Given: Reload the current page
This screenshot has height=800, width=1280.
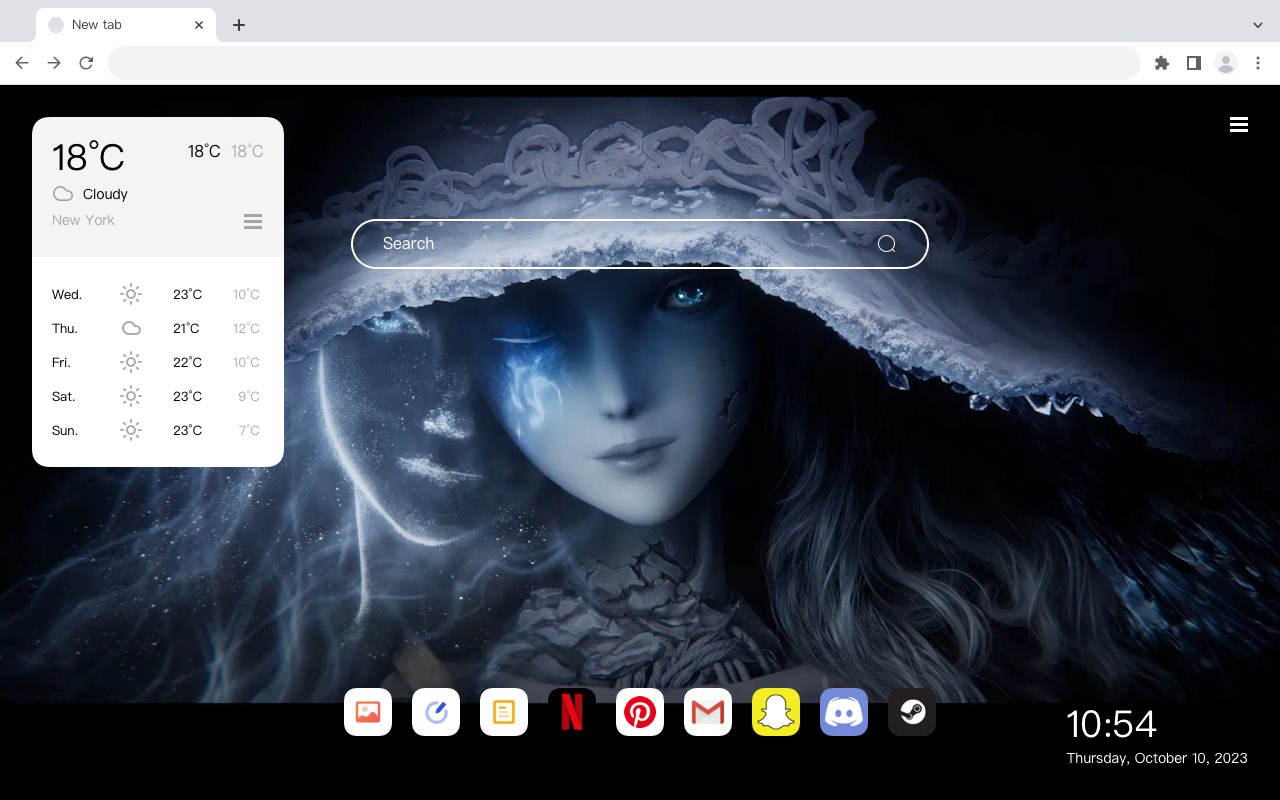Looking at the screenshot, I should coord(86,63).
